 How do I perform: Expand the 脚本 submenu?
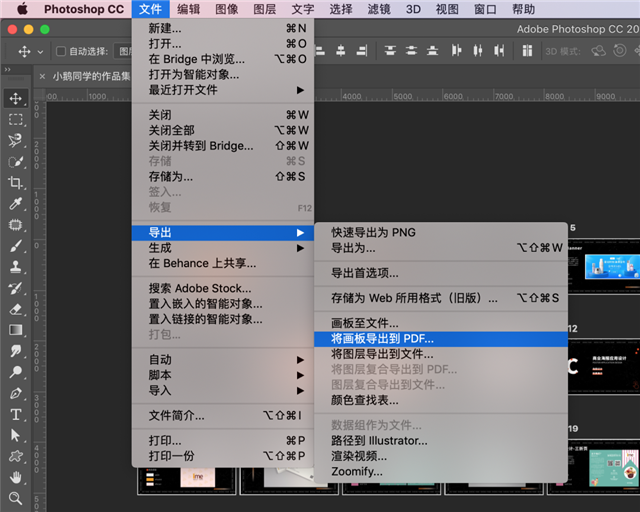223,375
